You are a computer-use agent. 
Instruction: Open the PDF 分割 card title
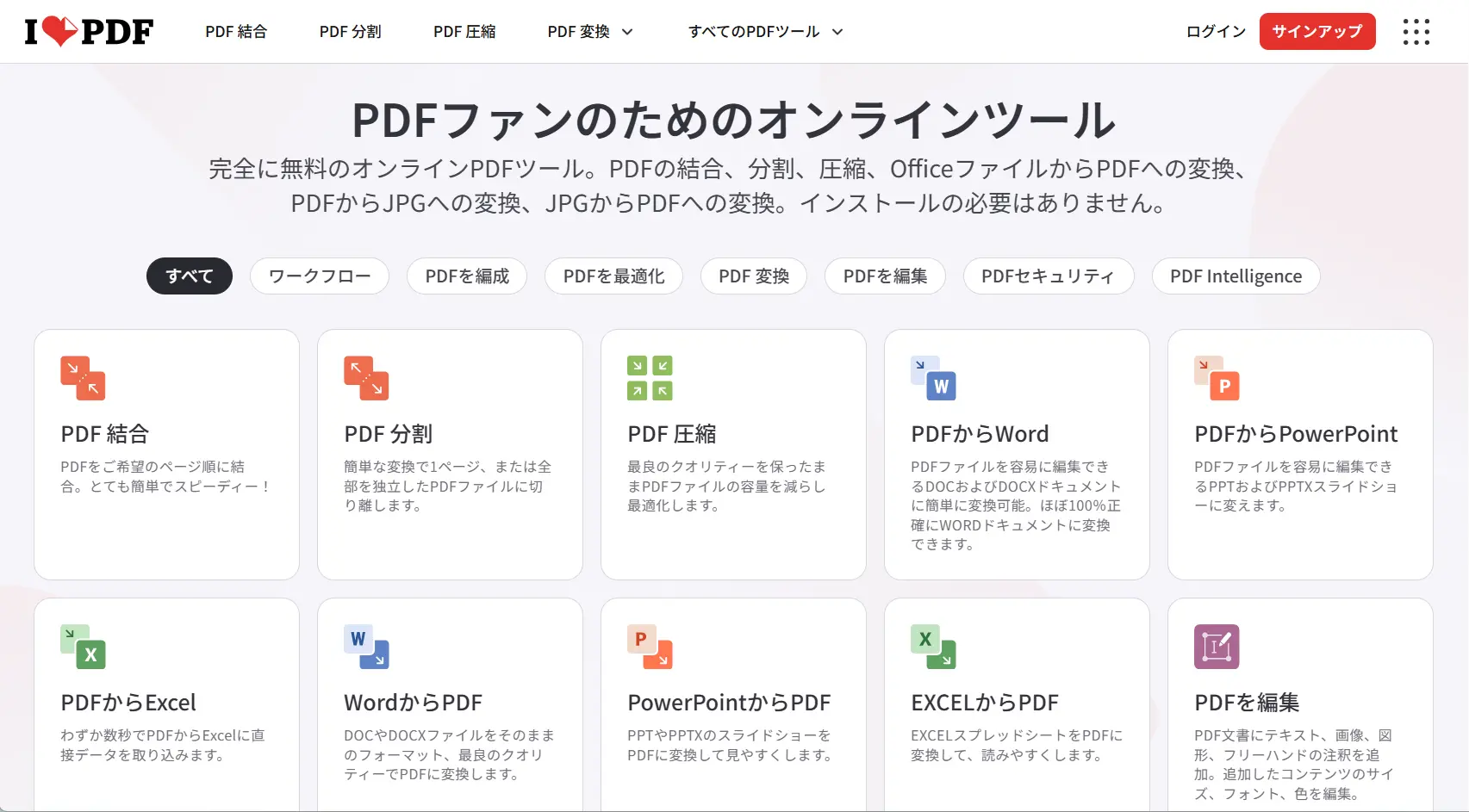(389, 434)
